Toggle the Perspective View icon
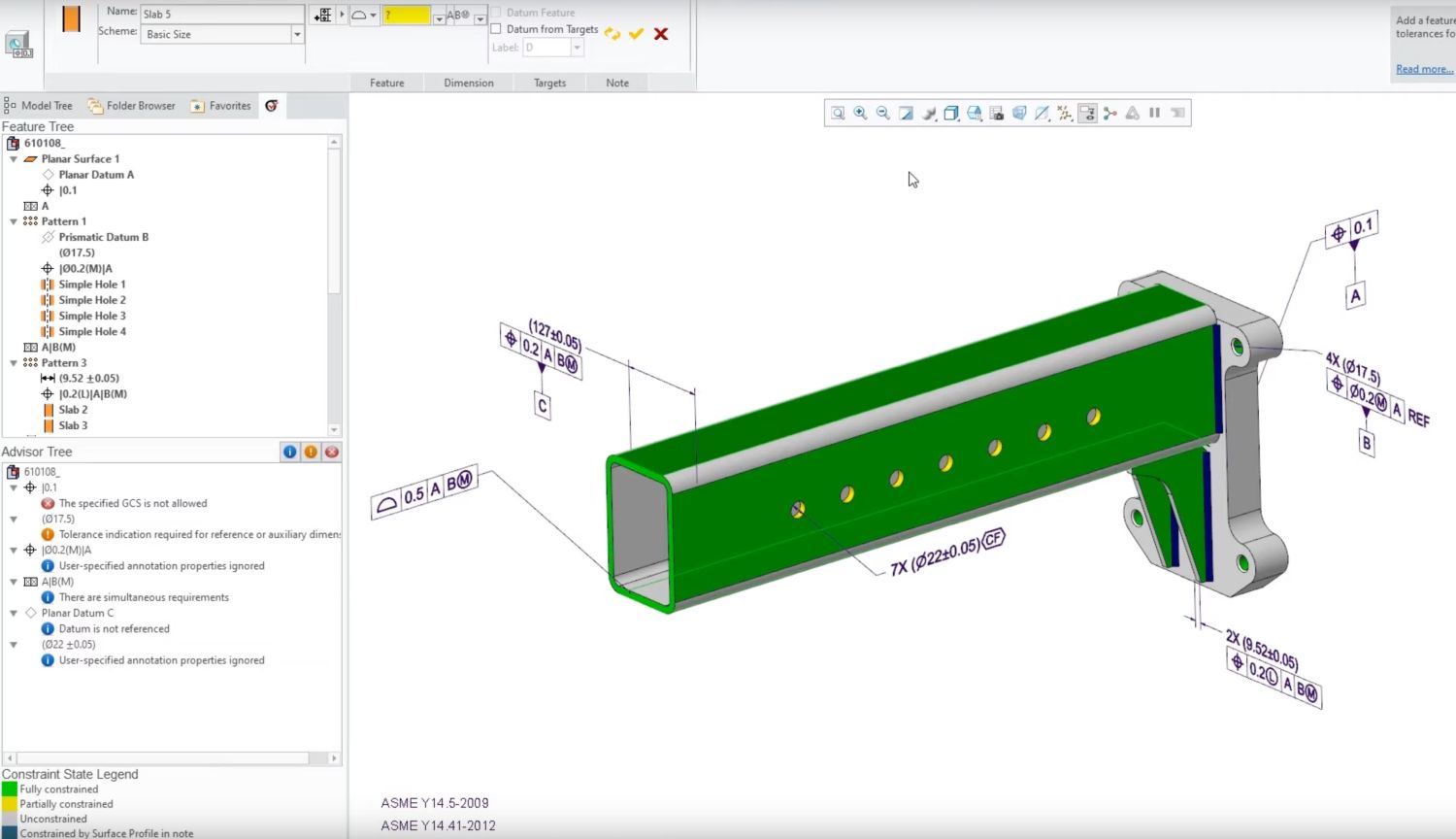 pyautogui.click(x=1019, y=114)
